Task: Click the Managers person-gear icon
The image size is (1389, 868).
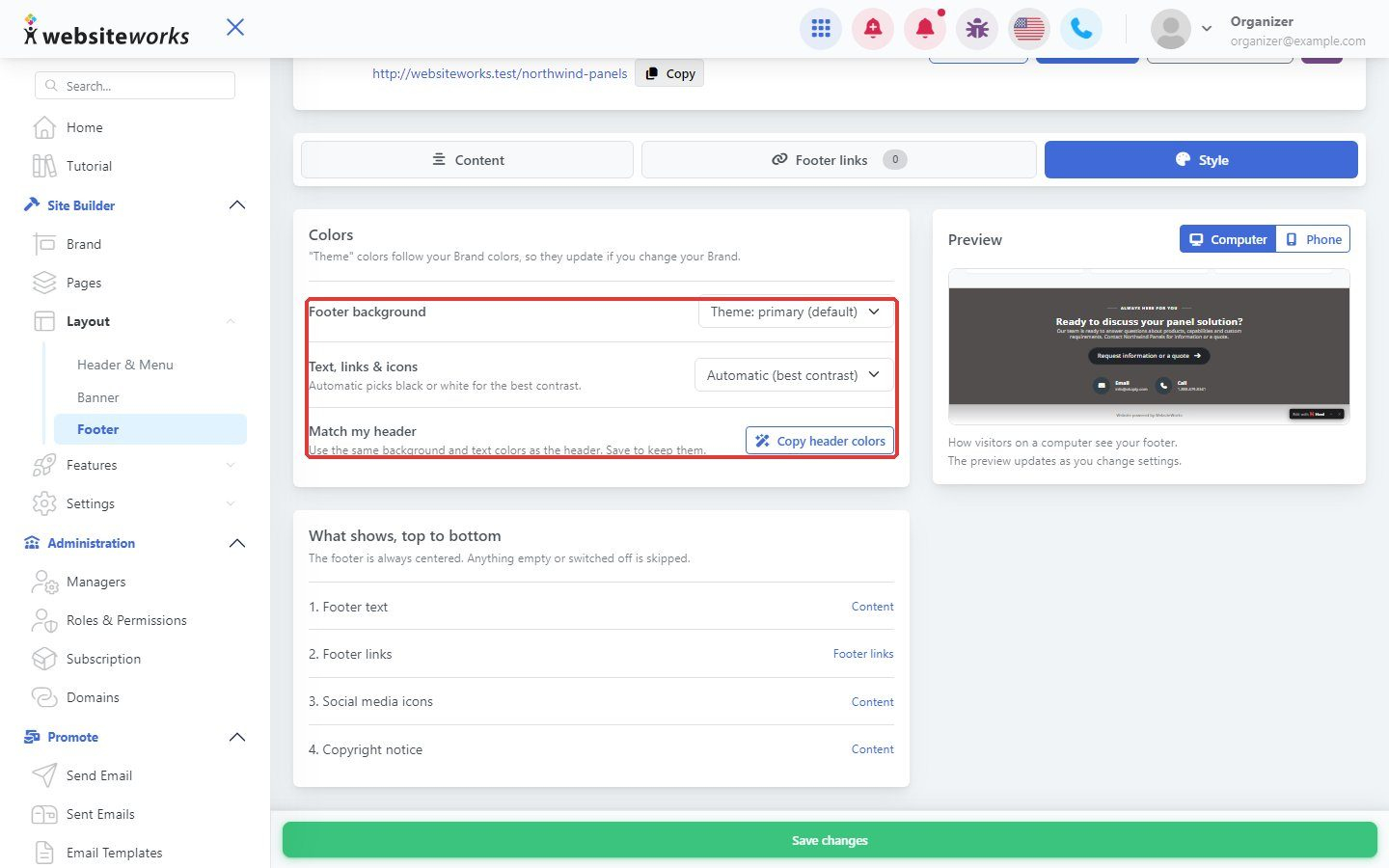Action: tap(44, 582)
